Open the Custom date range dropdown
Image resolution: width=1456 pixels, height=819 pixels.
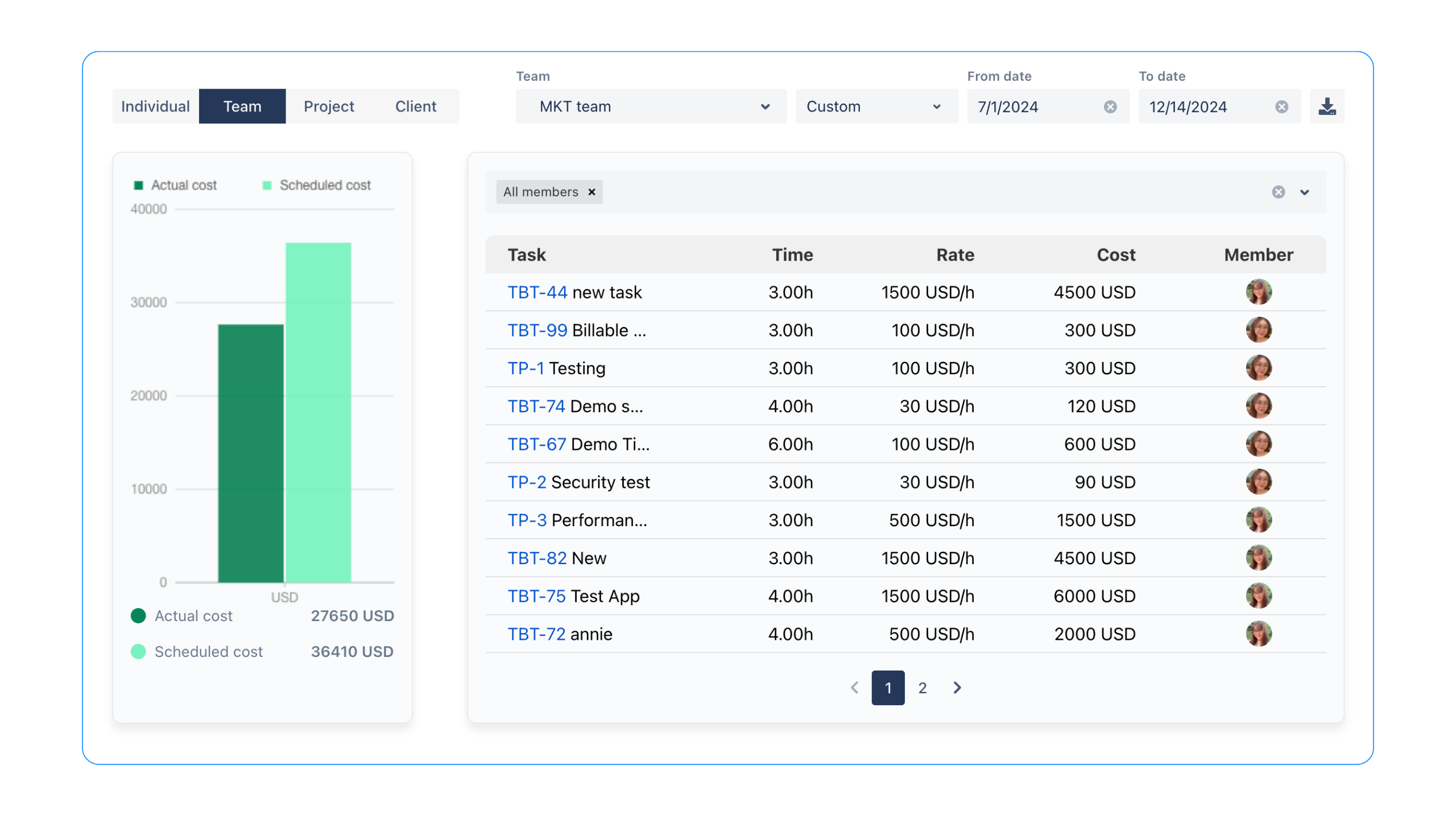click(876, 106)
